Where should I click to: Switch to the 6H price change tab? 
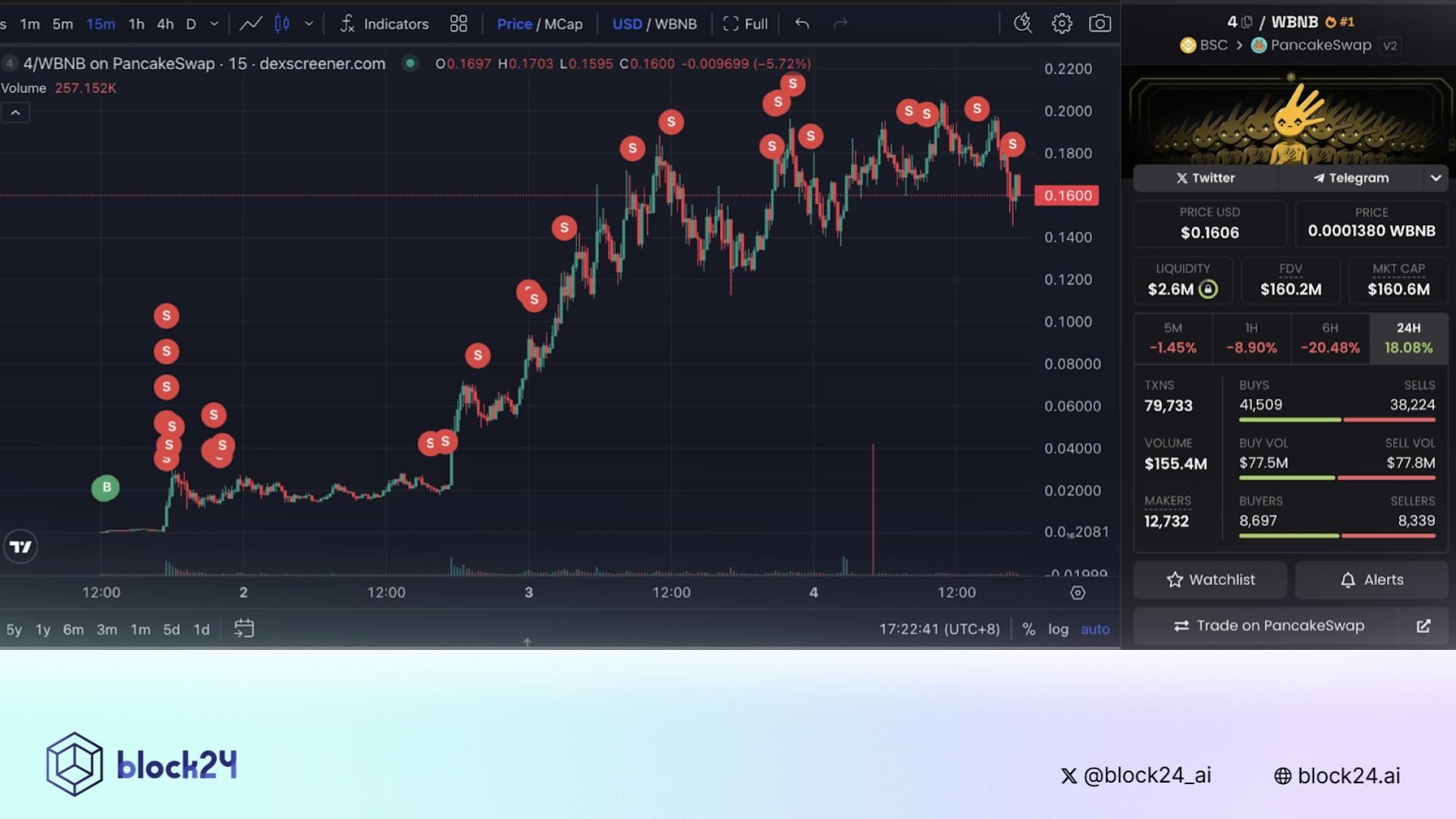[1329, 338]
